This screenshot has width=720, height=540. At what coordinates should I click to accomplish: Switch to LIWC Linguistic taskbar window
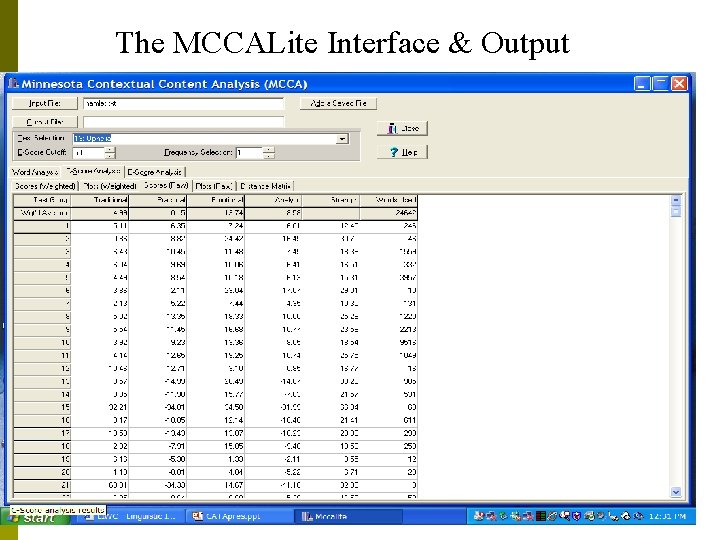131,517
